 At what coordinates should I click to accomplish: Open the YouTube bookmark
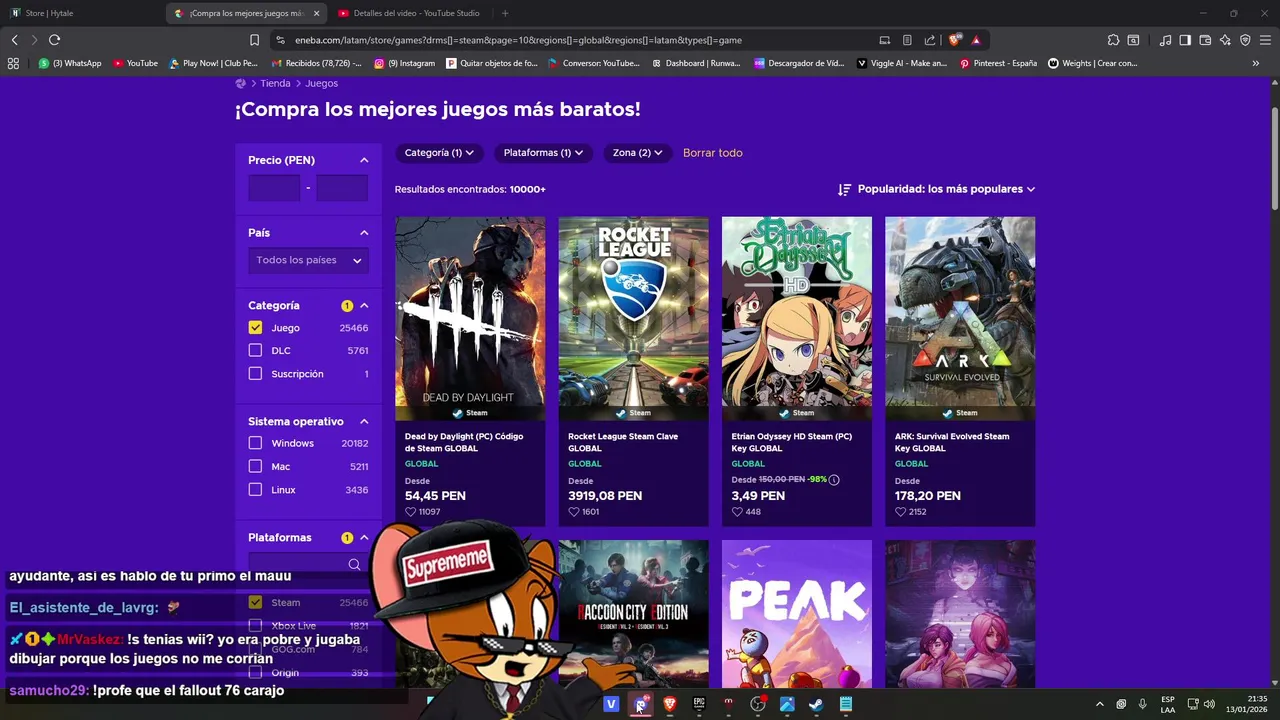click(x=135, y=63)
